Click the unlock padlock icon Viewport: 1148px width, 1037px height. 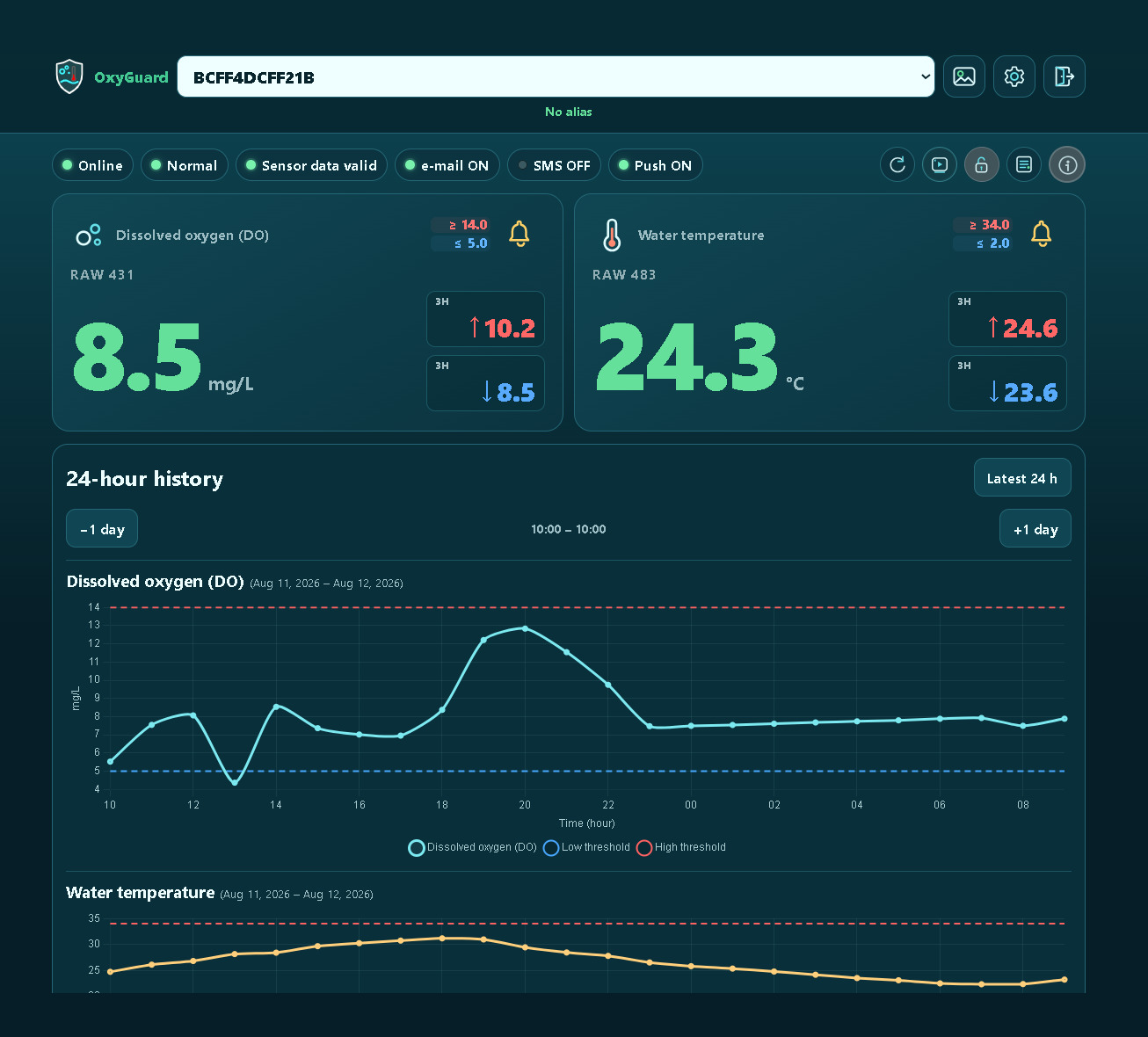click(x=982, y=164)
